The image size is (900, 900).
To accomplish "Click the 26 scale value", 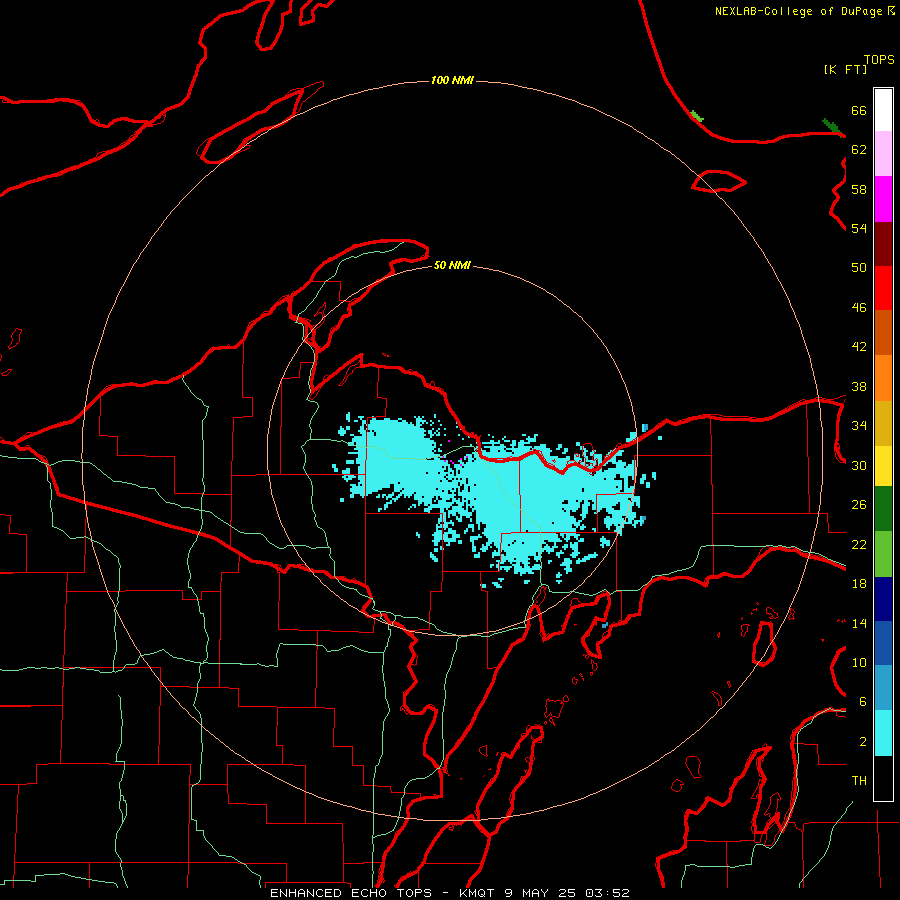I will (x=859, y=505).
